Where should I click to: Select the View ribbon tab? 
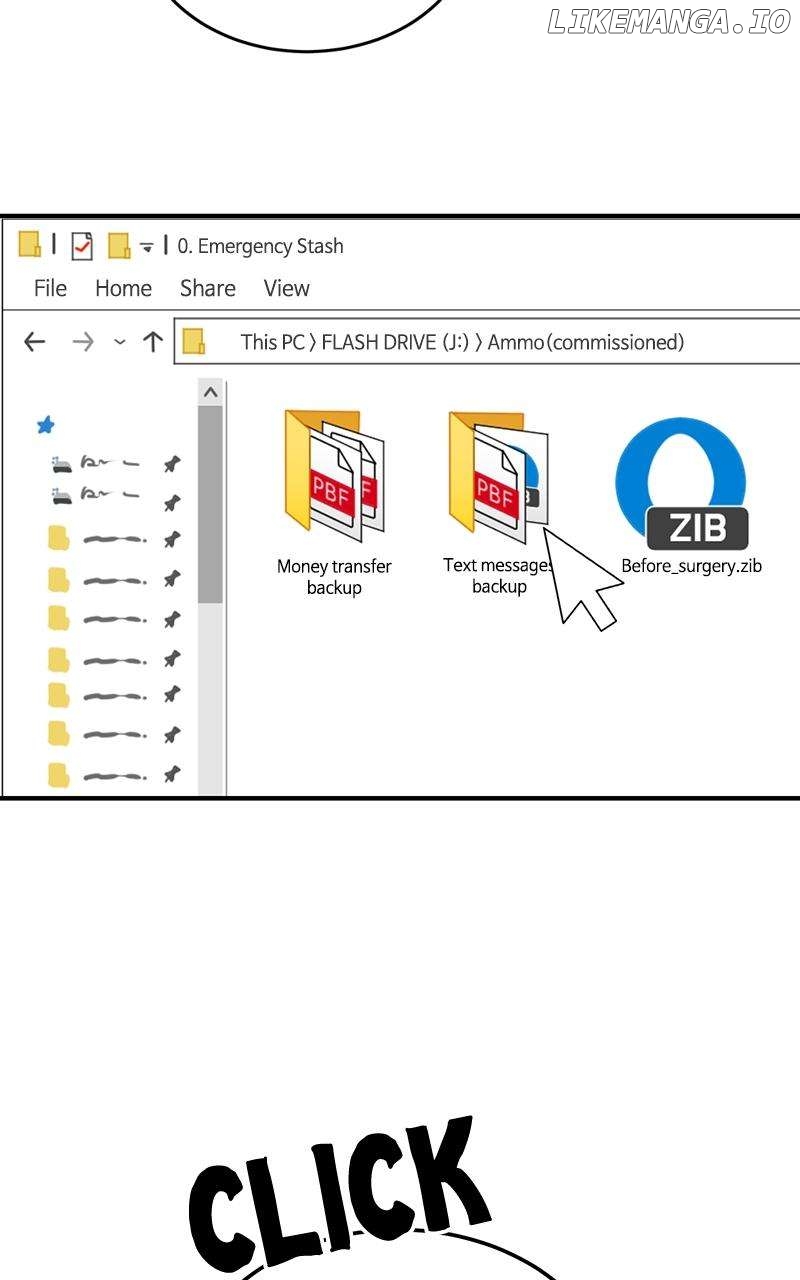point(286,288)
